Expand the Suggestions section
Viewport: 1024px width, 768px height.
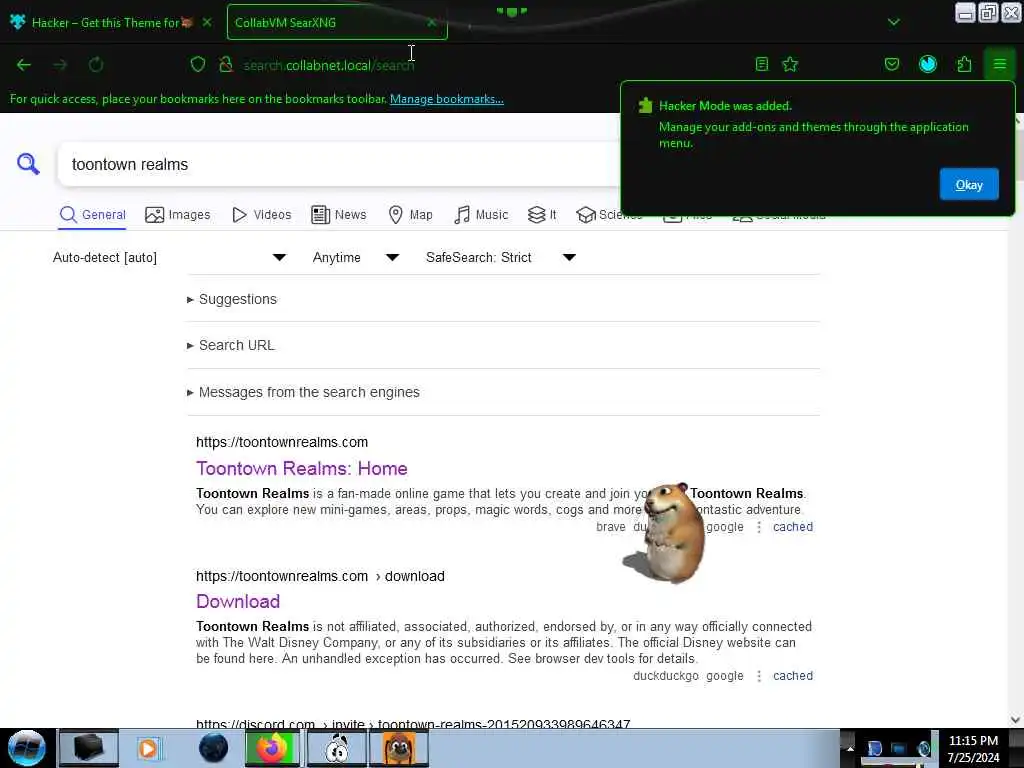tap(232, 299)
